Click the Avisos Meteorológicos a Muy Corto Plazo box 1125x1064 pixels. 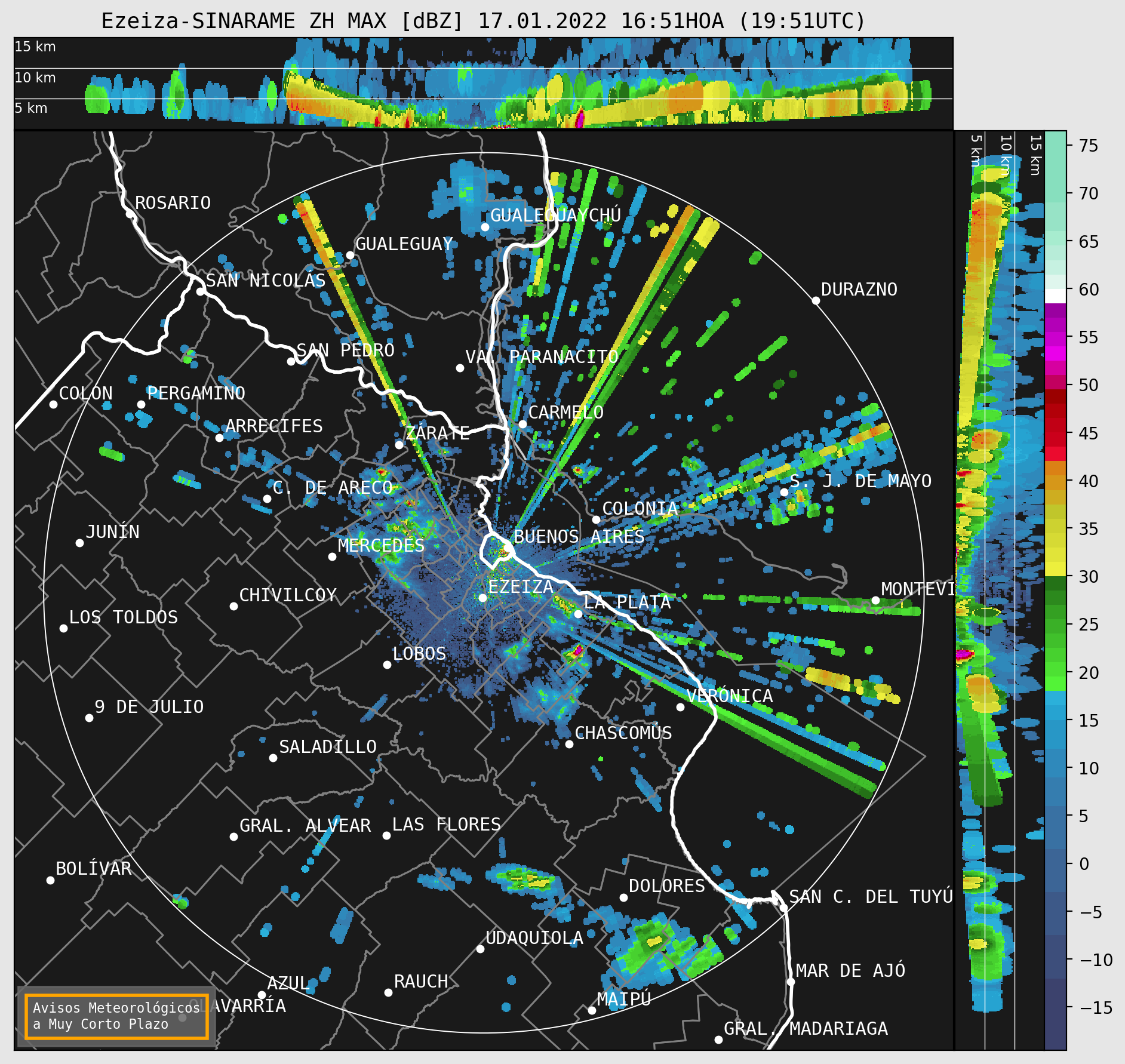(116, 1016)
